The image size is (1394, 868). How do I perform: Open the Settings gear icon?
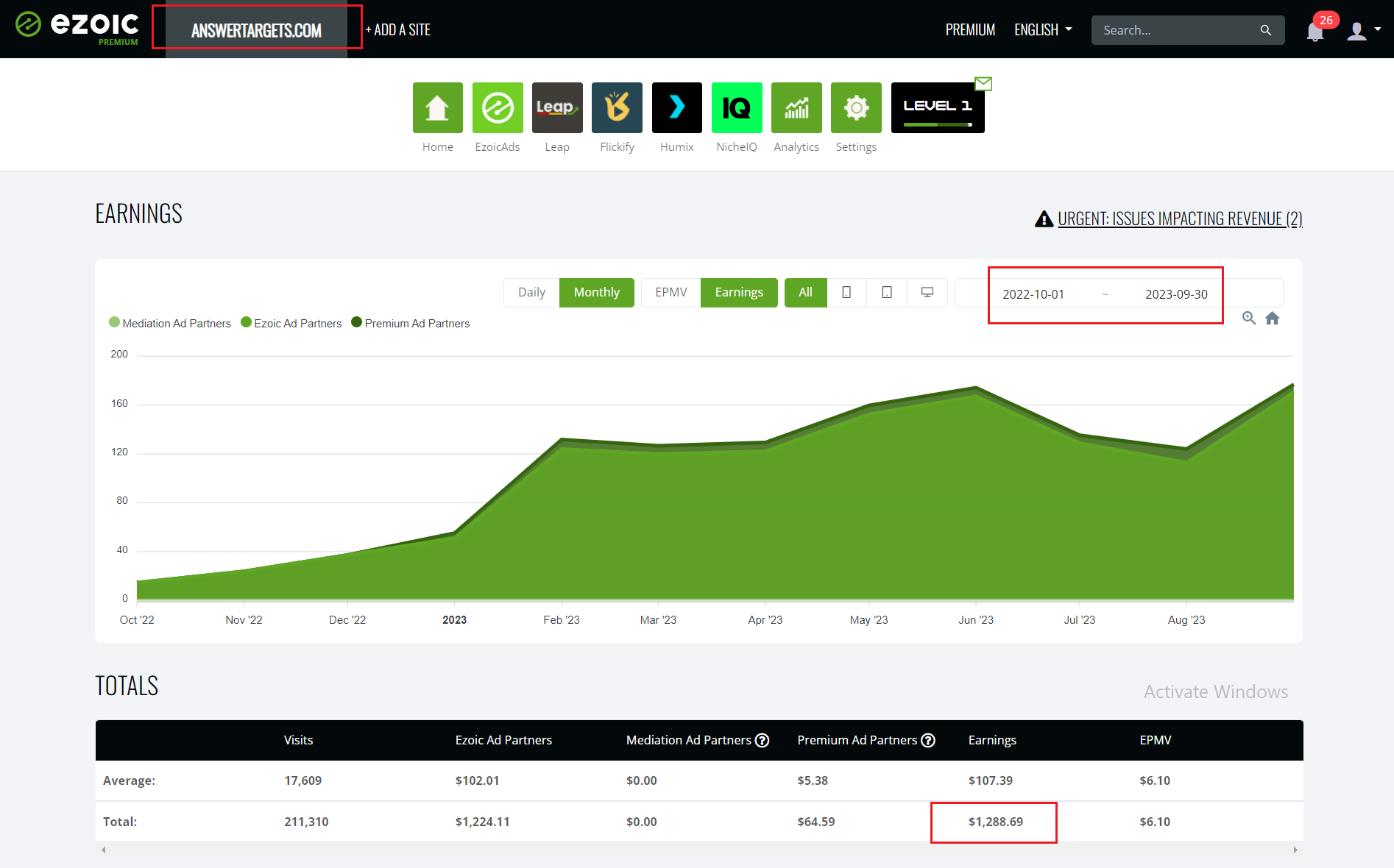coord(856,107)
